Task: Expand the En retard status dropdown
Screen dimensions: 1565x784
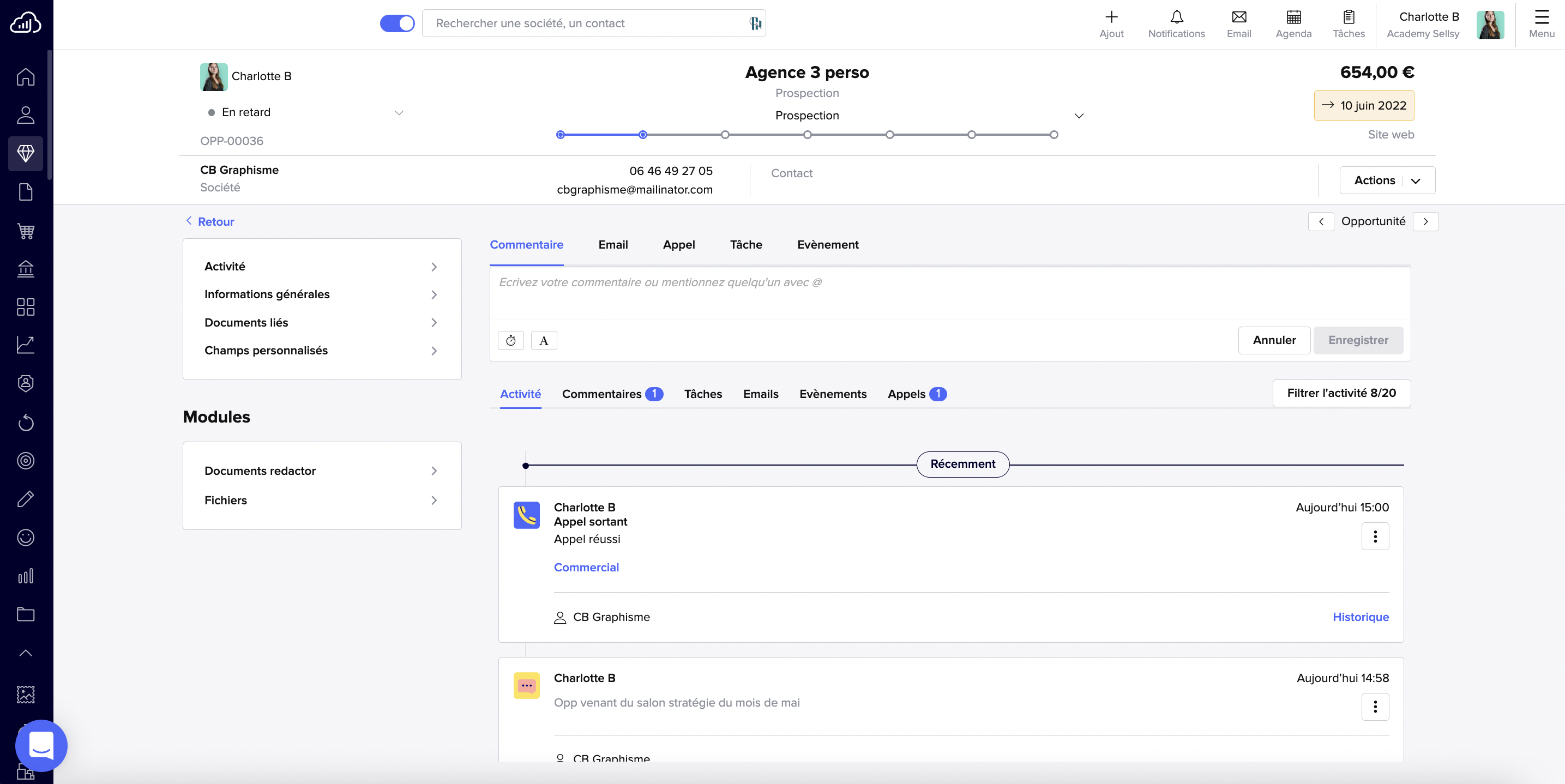Action: 399,112
